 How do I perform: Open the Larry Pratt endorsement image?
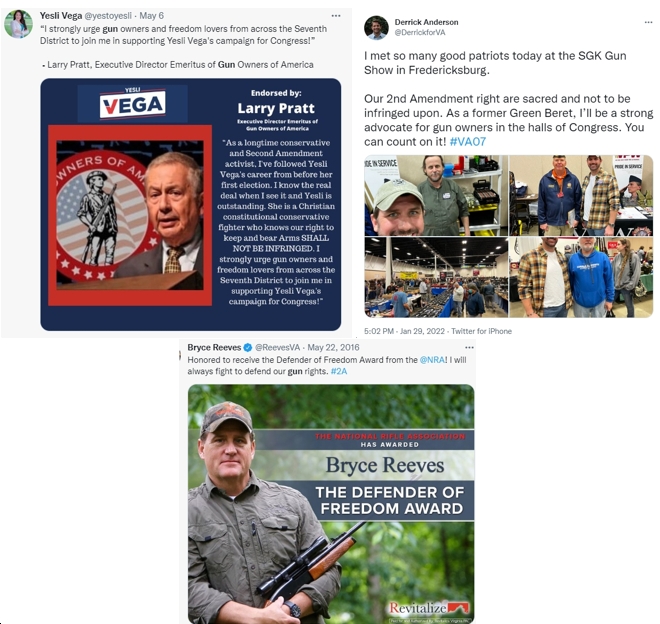[191, 204]
